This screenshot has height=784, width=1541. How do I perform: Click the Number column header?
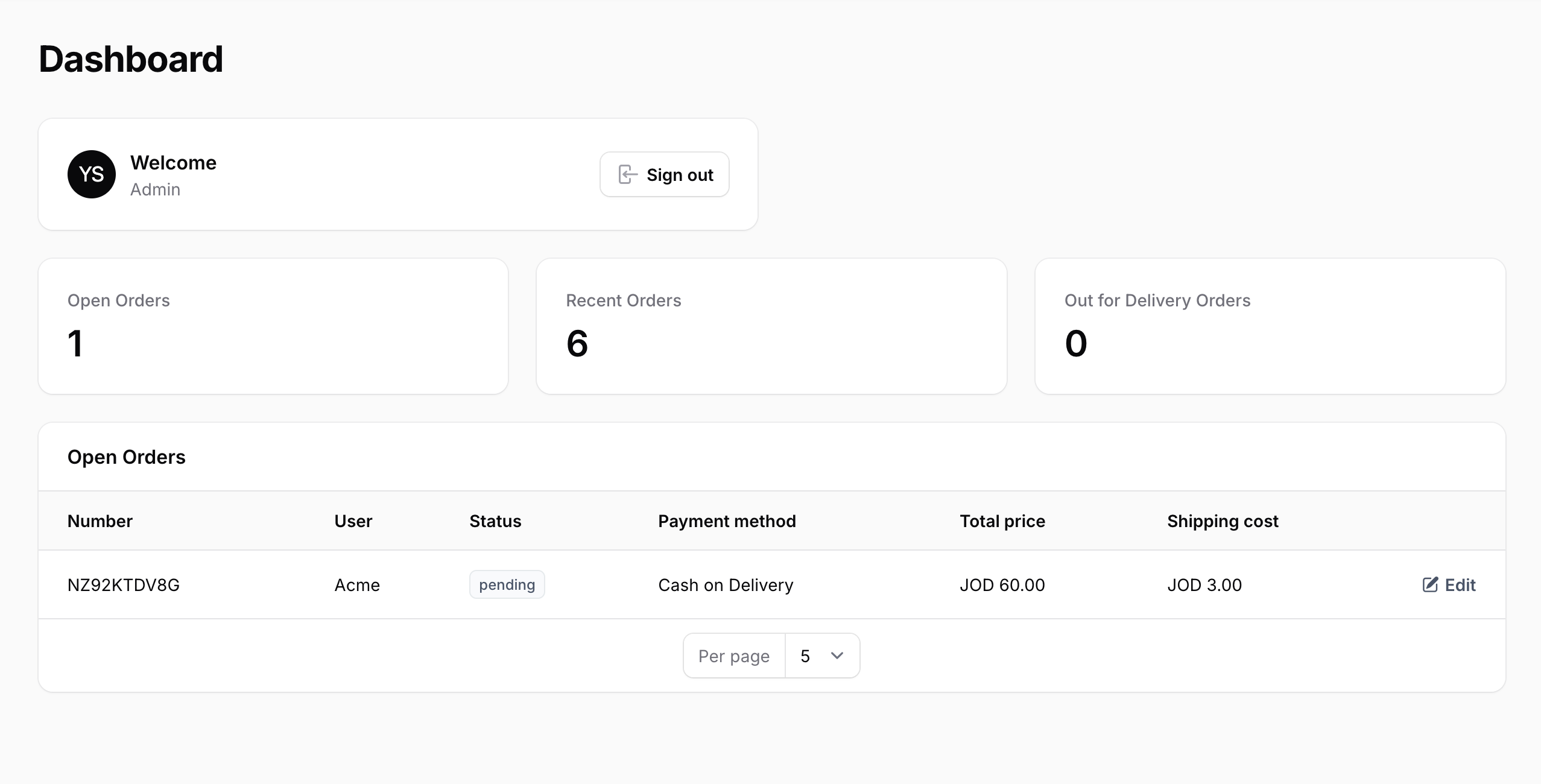(100, 521)
